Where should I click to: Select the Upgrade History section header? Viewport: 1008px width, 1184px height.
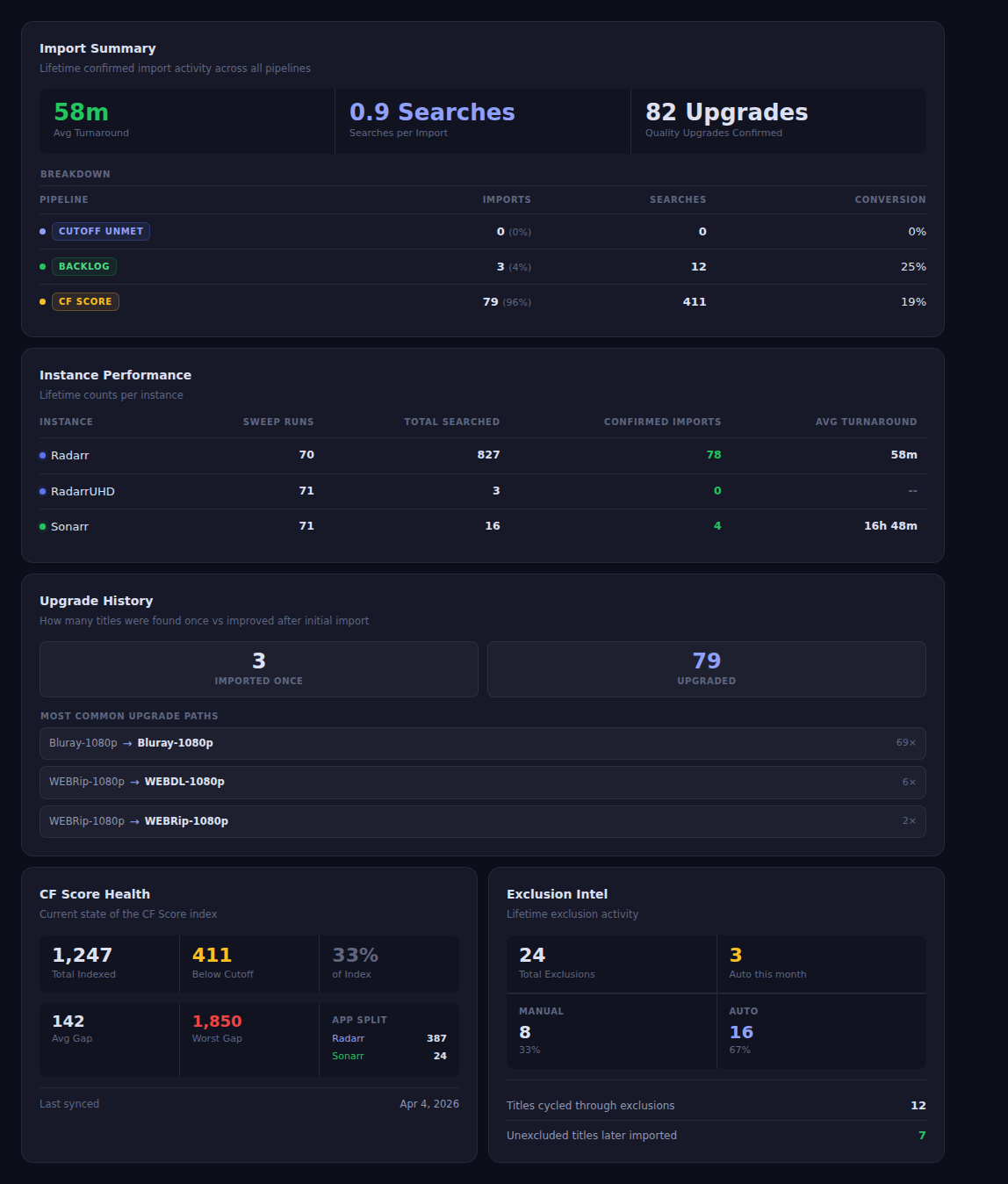click(96, 600)
